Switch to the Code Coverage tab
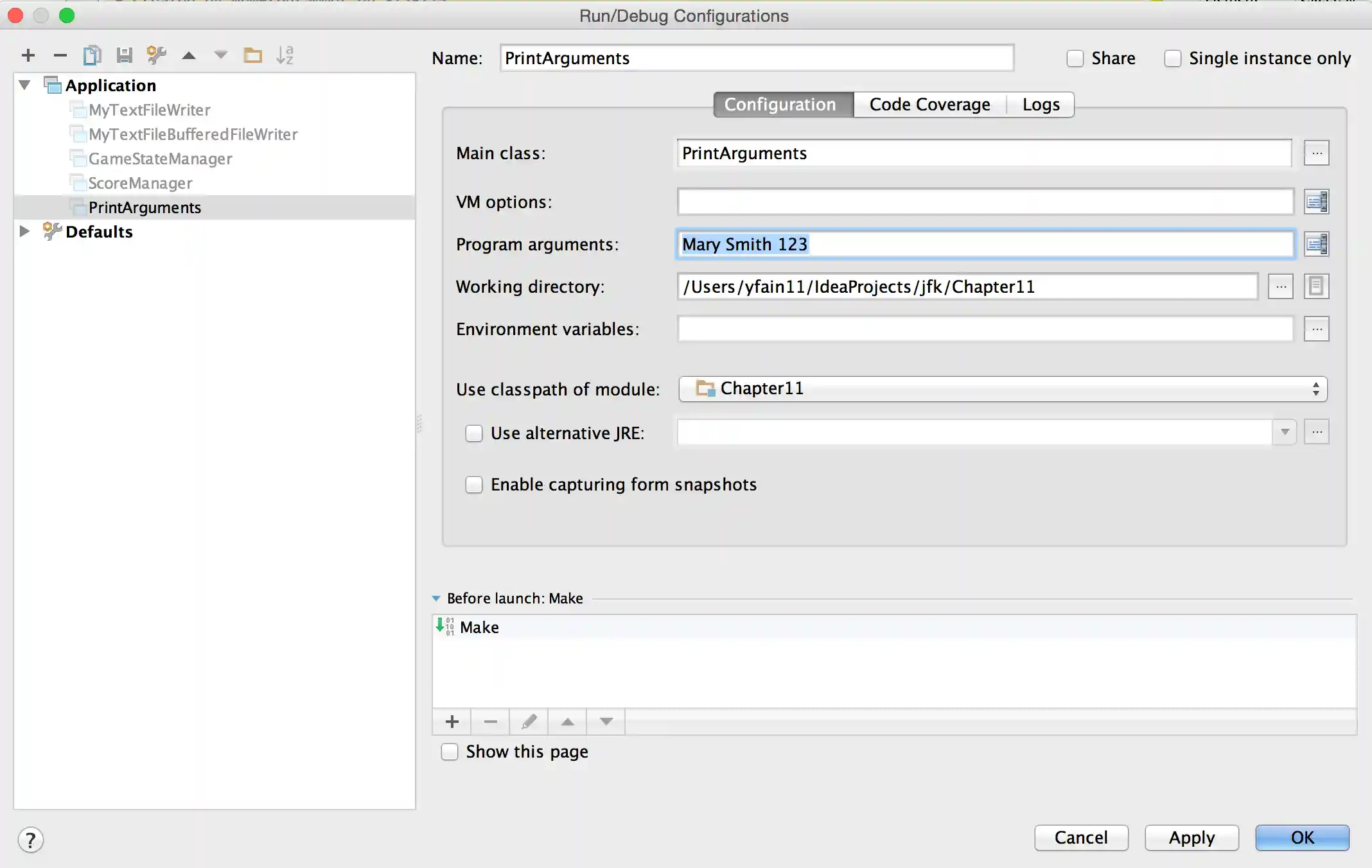Image resolution: width=1372 pixels, height=868 pixels. 929,105
